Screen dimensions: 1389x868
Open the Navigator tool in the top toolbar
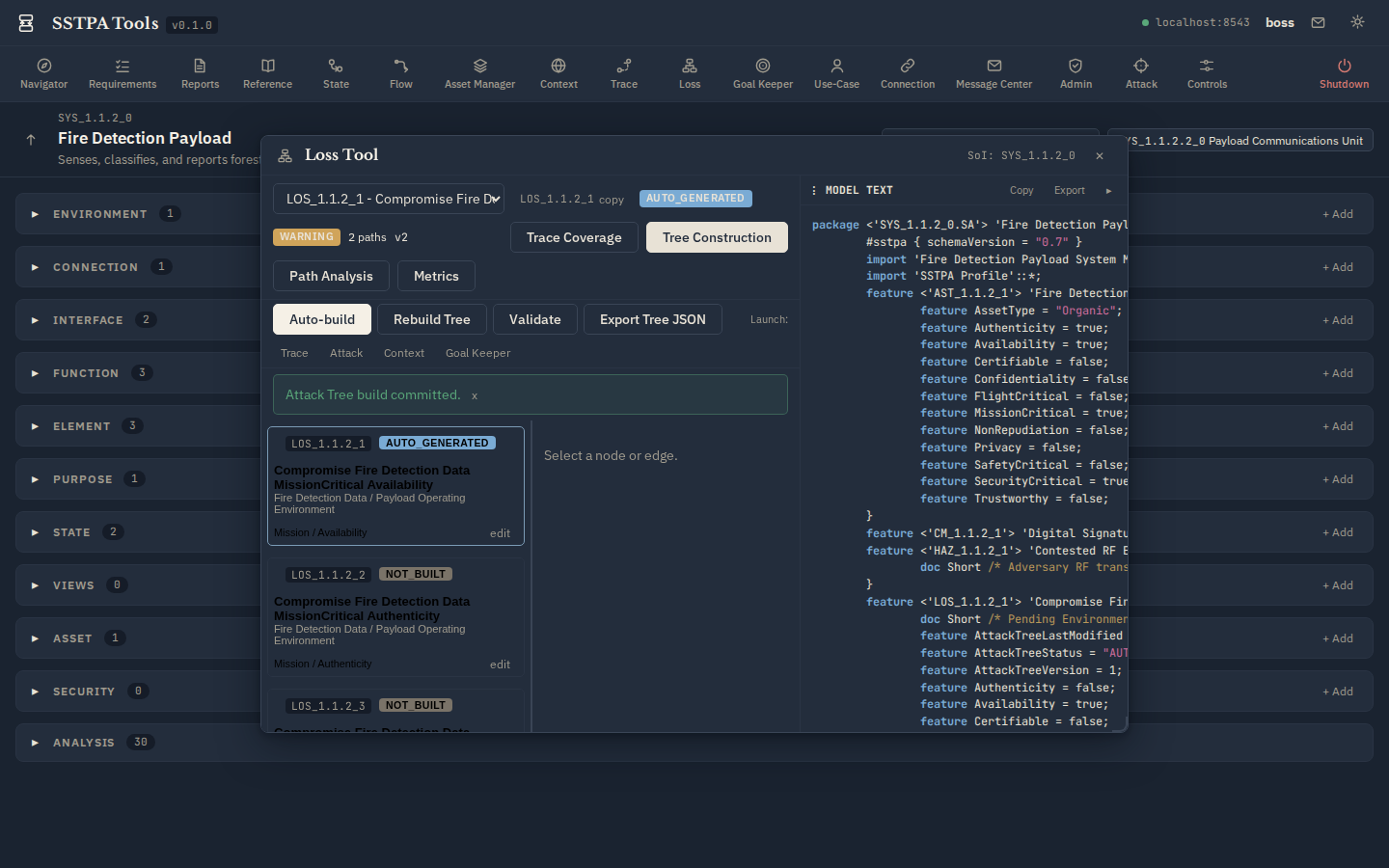[44, 73]
